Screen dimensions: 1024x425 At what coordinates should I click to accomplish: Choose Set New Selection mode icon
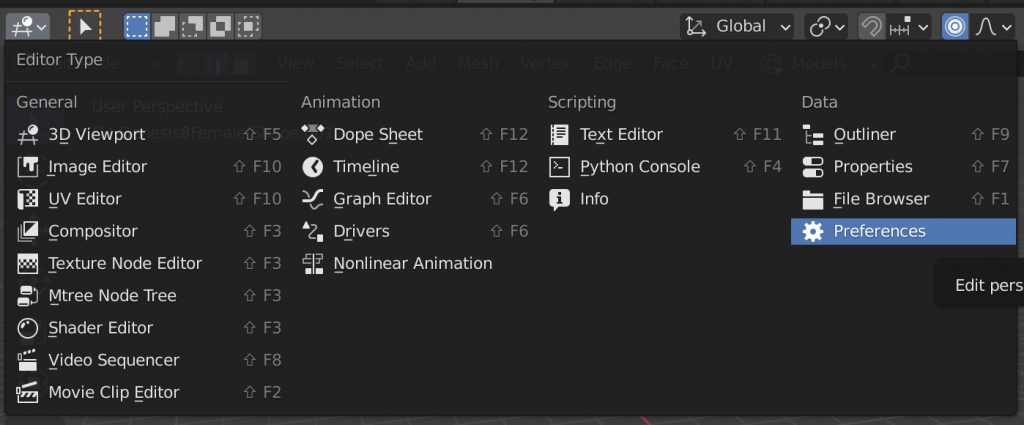click(x=137, y=27)
